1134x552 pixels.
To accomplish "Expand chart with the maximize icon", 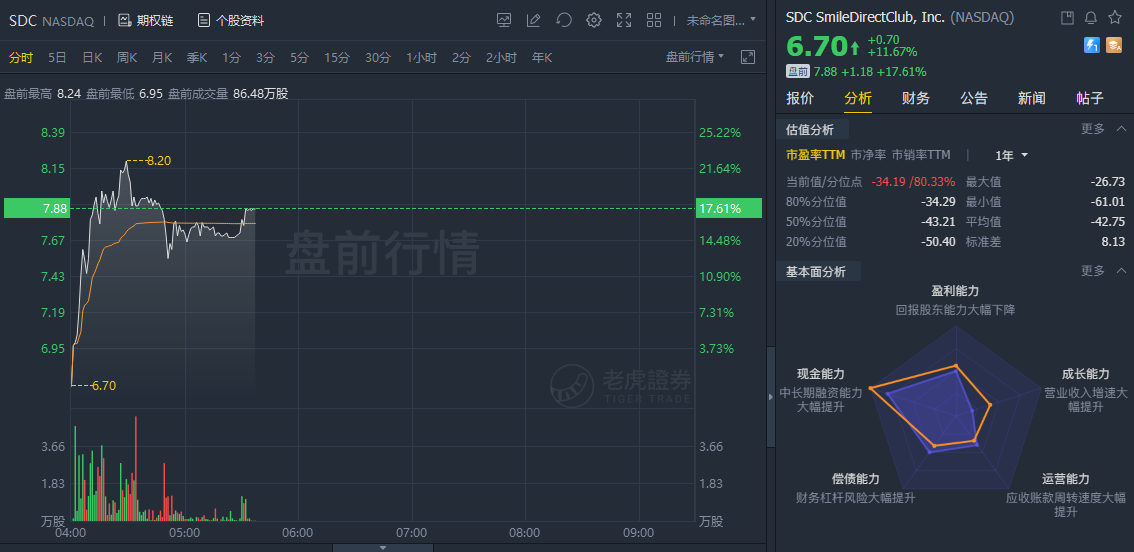I will 748,57.
